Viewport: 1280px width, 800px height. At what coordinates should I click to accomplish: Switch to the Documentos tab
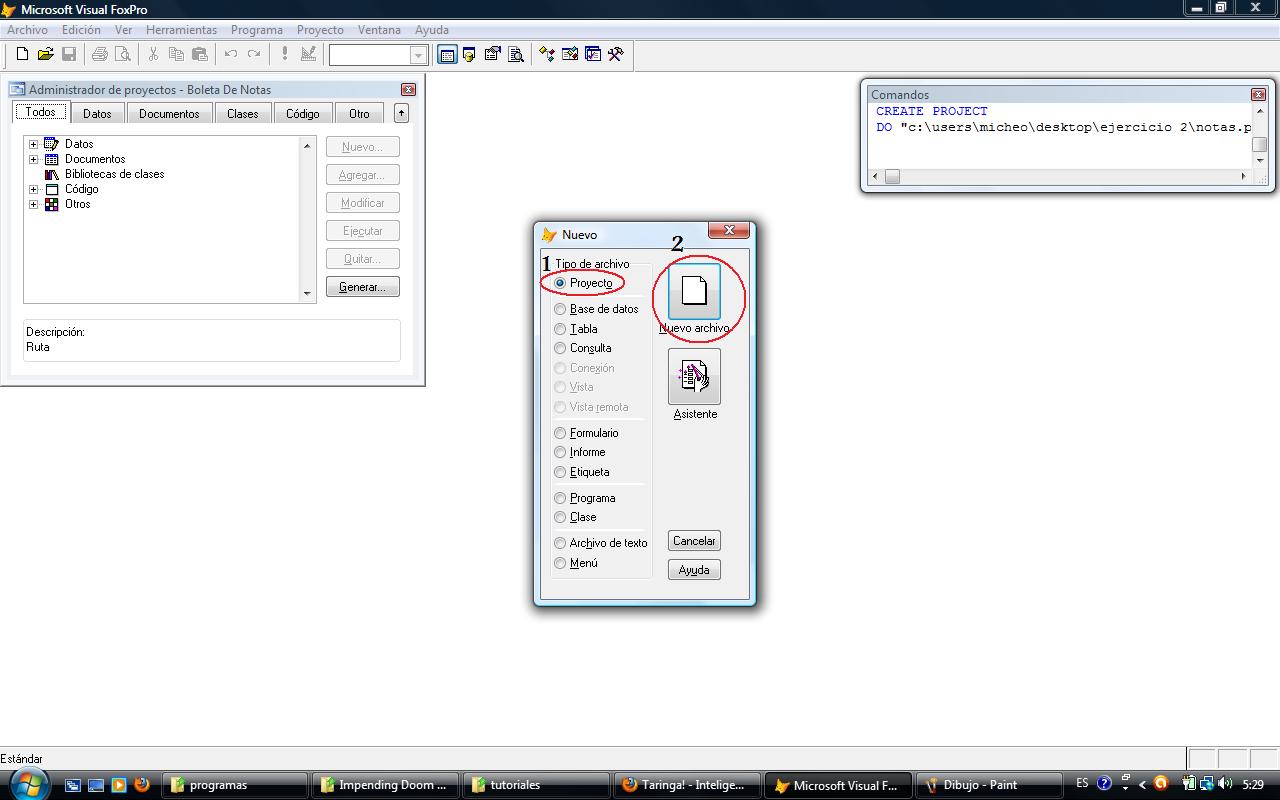click(169, 113)
